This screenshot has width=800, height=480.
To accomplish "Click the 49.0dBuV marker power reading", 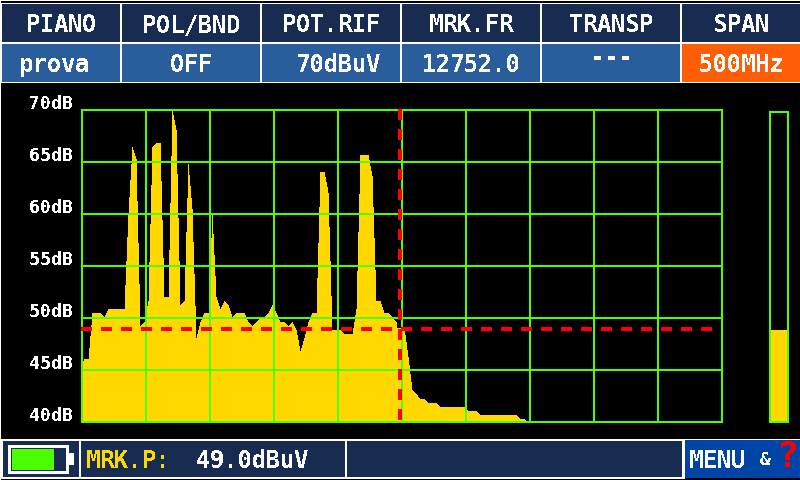I will pyautogui.click(x=252, y=460).
